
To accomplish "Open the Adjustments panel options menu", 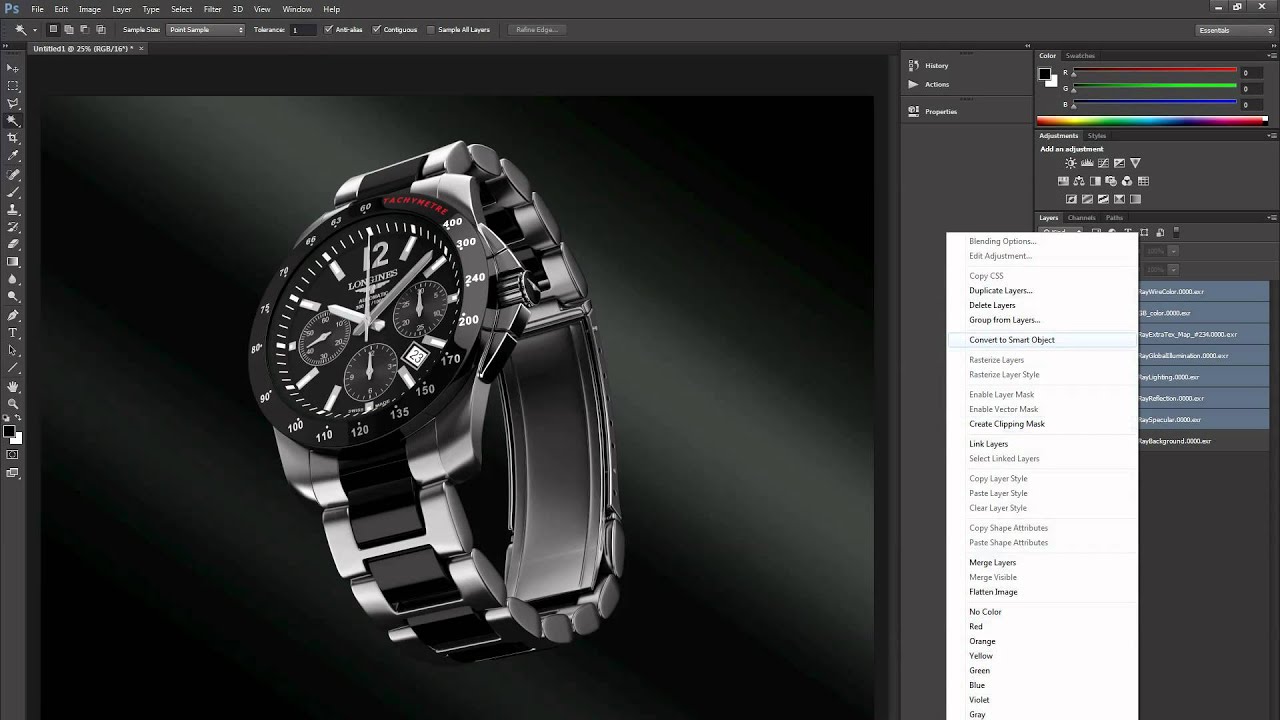I will (x=1271, y=135).
